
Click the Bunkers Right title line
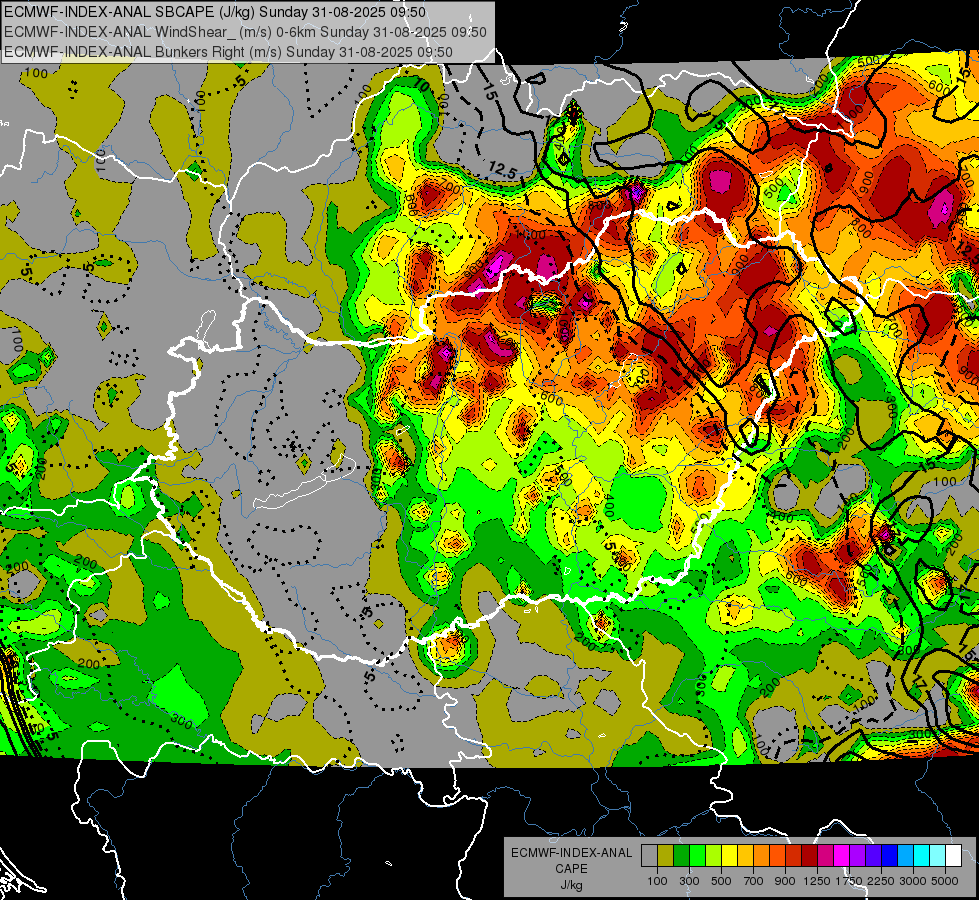click(x=228, y=52)
